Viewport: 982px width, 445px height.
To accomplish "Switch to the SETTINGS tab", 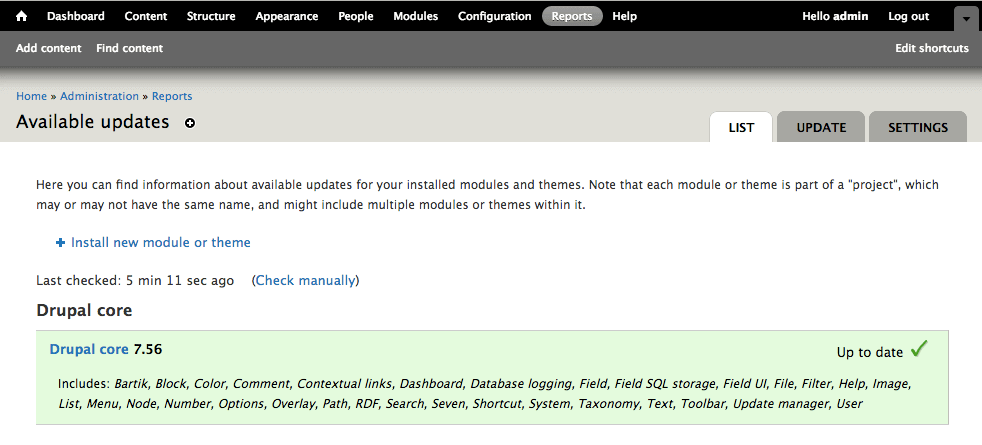I will [x=918, y=127].
